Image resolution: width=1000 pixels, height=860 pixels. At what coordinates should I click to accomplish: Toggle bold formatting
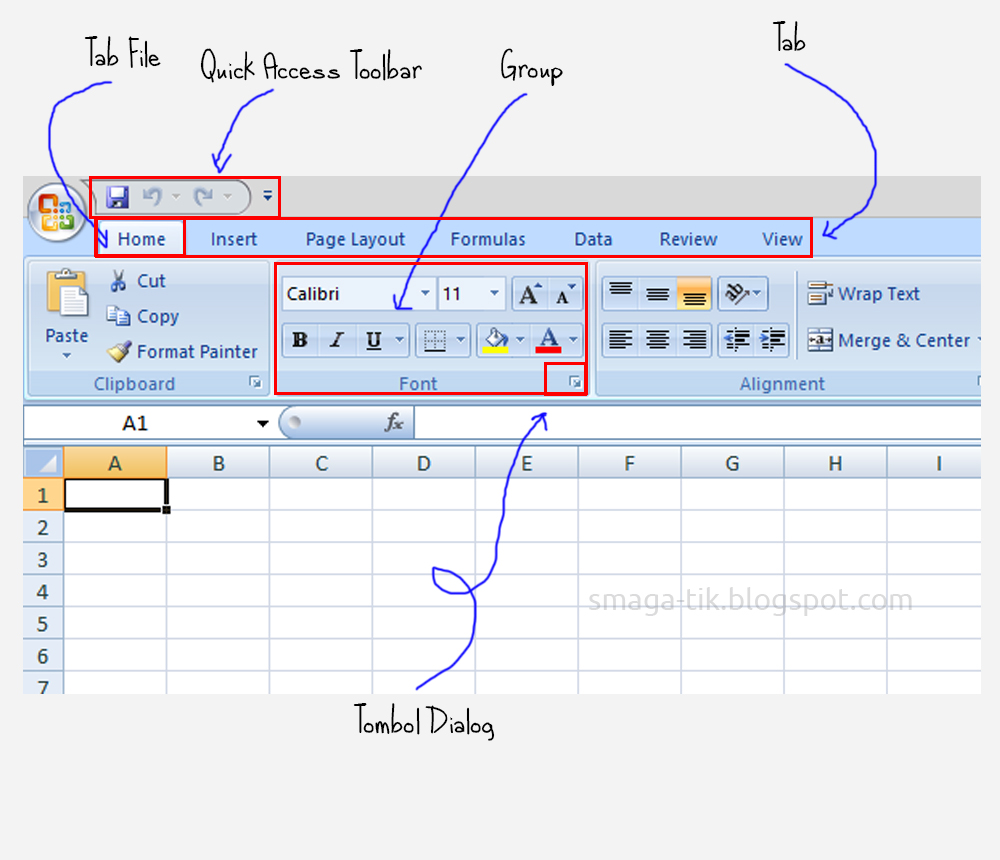tap(299, 340)
